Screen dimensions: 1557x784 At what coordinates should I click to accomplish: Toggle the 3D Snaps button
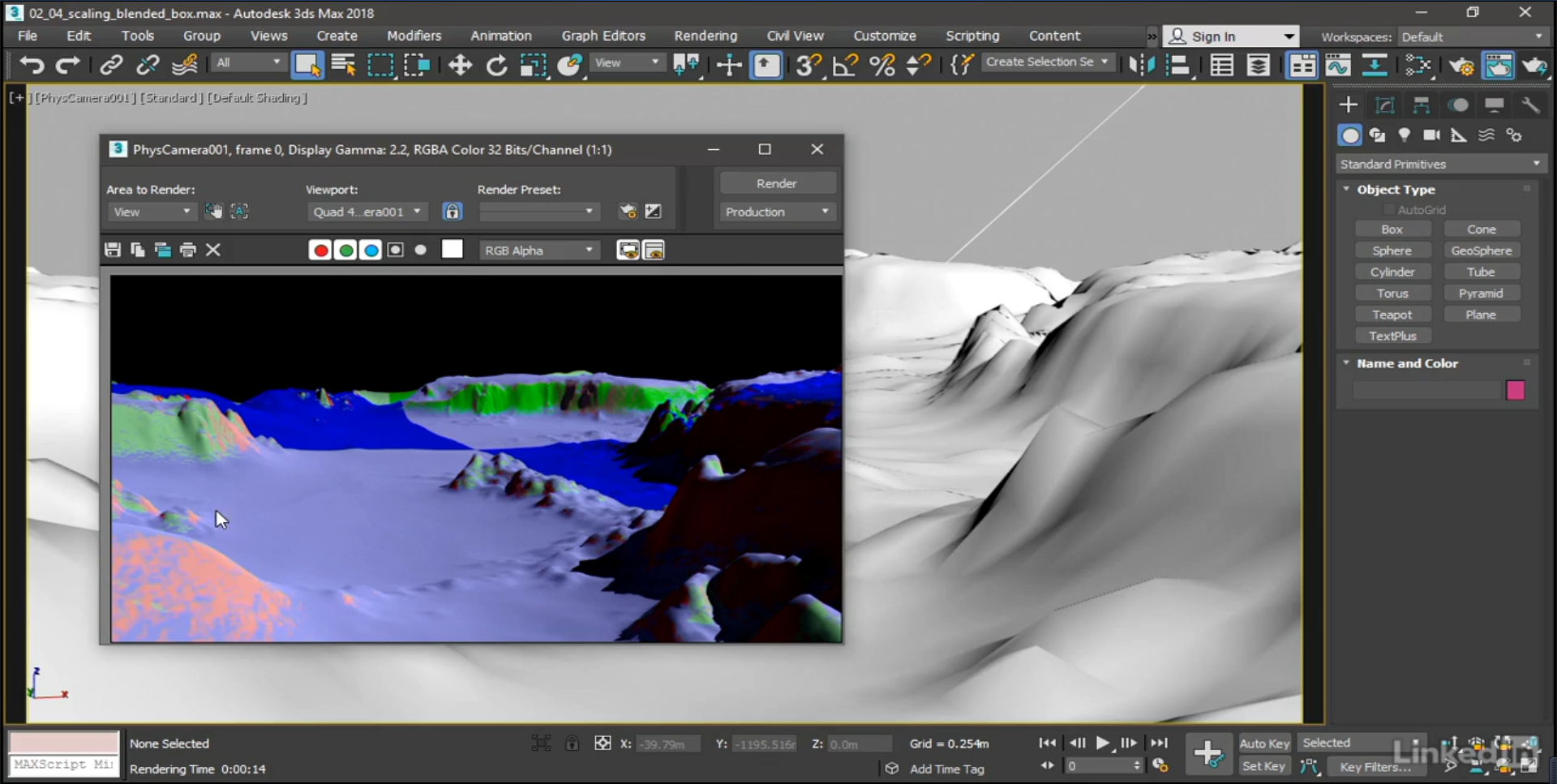[x=808, y=65]
